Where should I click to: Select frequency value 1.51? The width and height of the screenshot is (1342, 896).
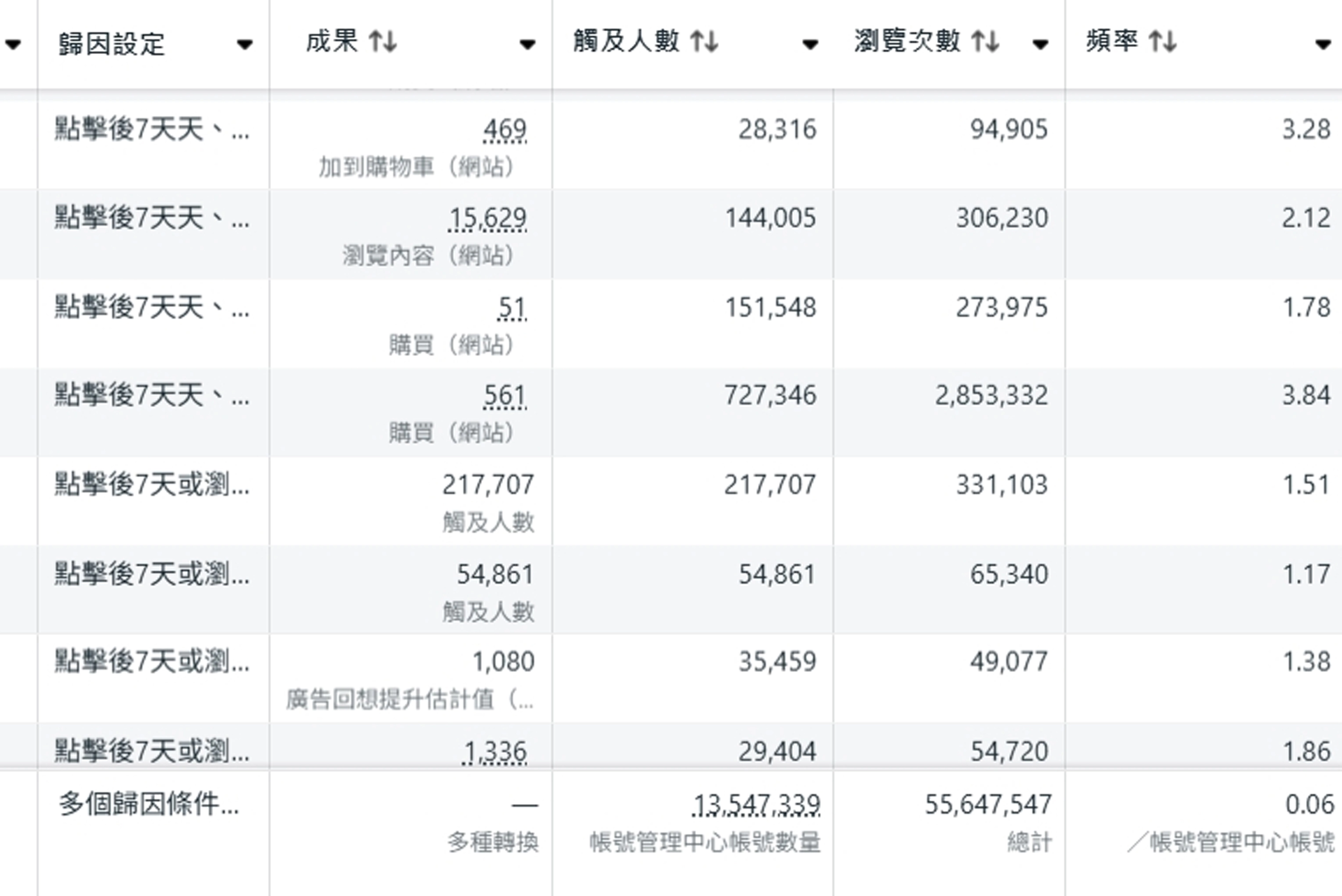(1307, 485)
